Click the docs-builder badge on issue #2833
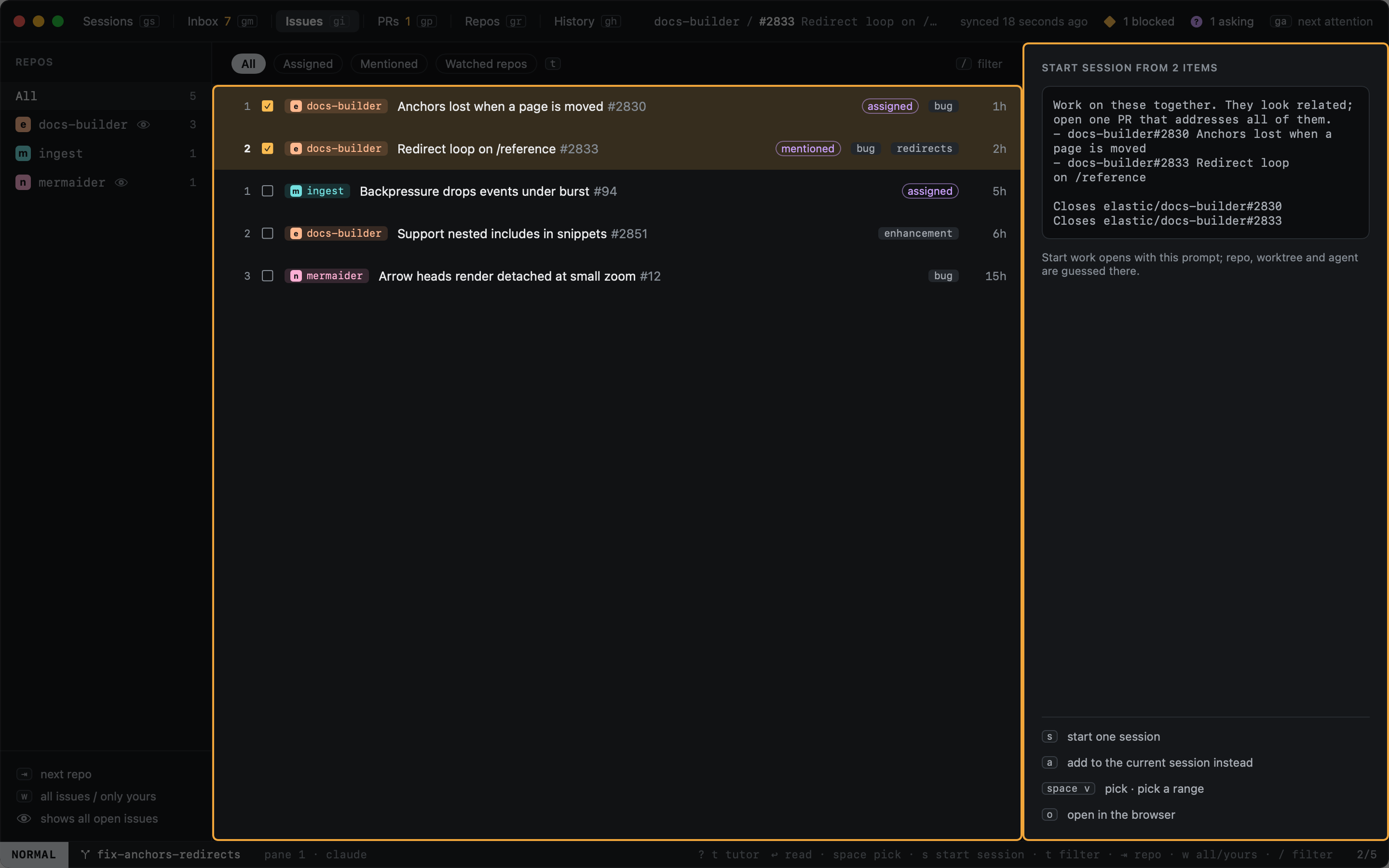 click(336, 149)
